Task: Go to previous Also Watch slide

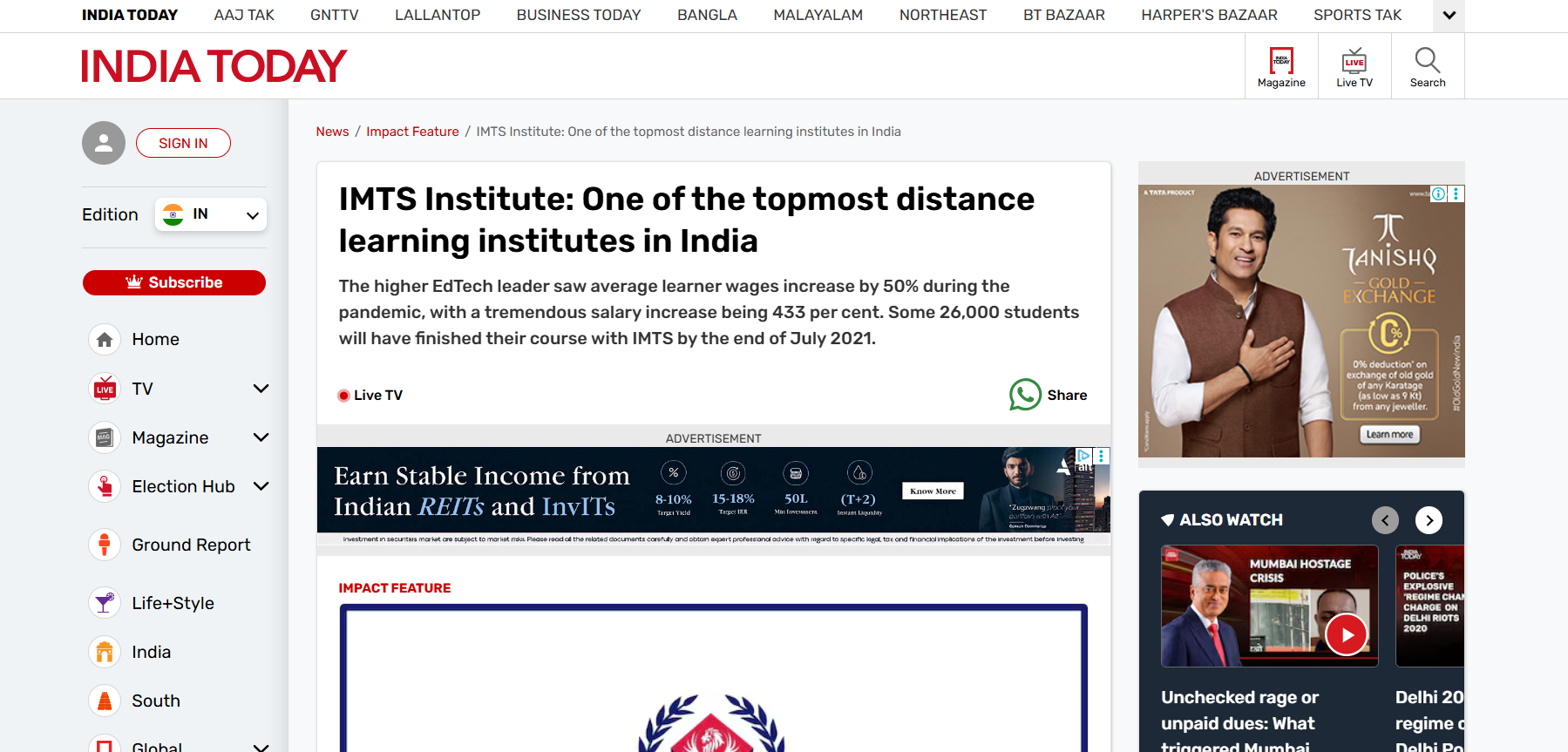Action: (1385, 520)
